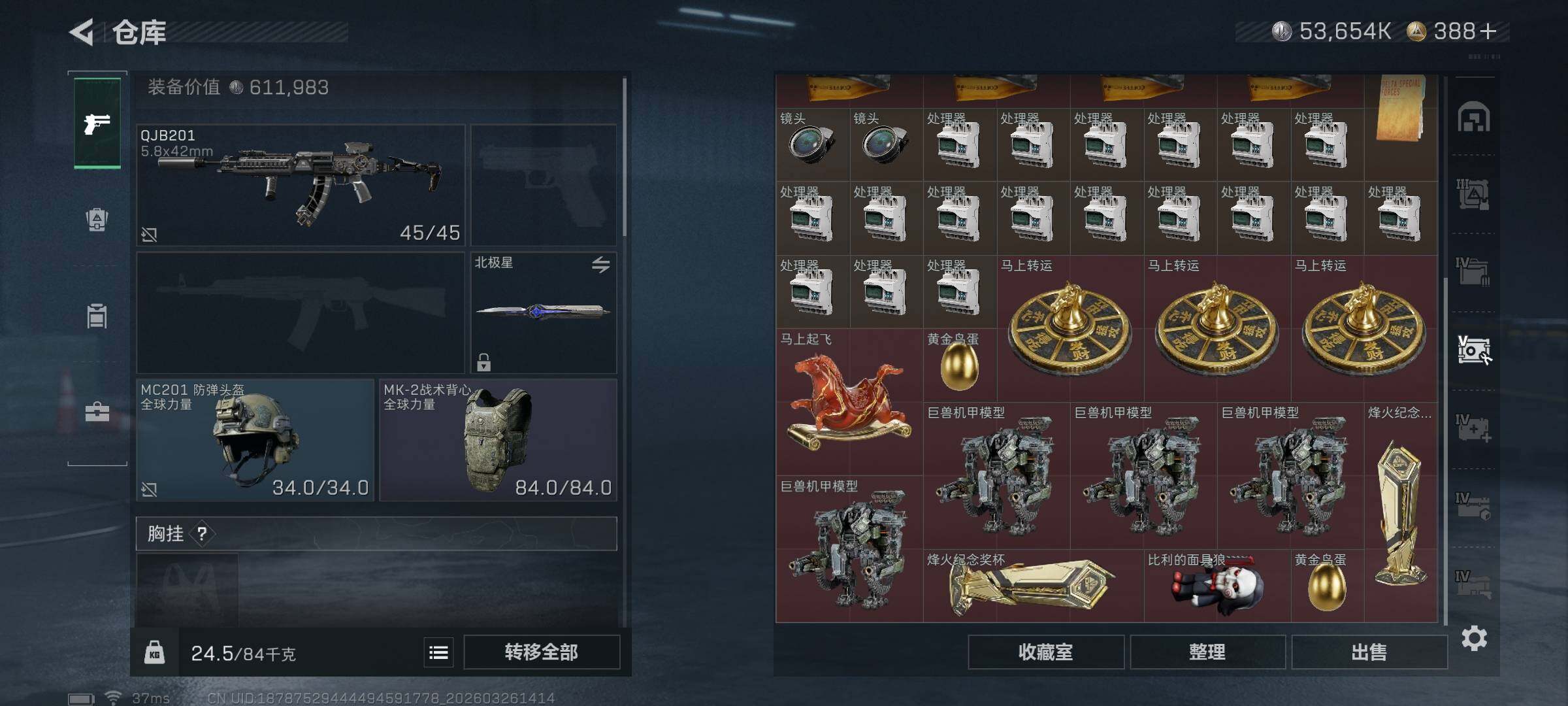The width and height of the screenshot is (1568, 706).
Task: Click the weight lock icon beside 24.5/84
Action: [154, 652]
